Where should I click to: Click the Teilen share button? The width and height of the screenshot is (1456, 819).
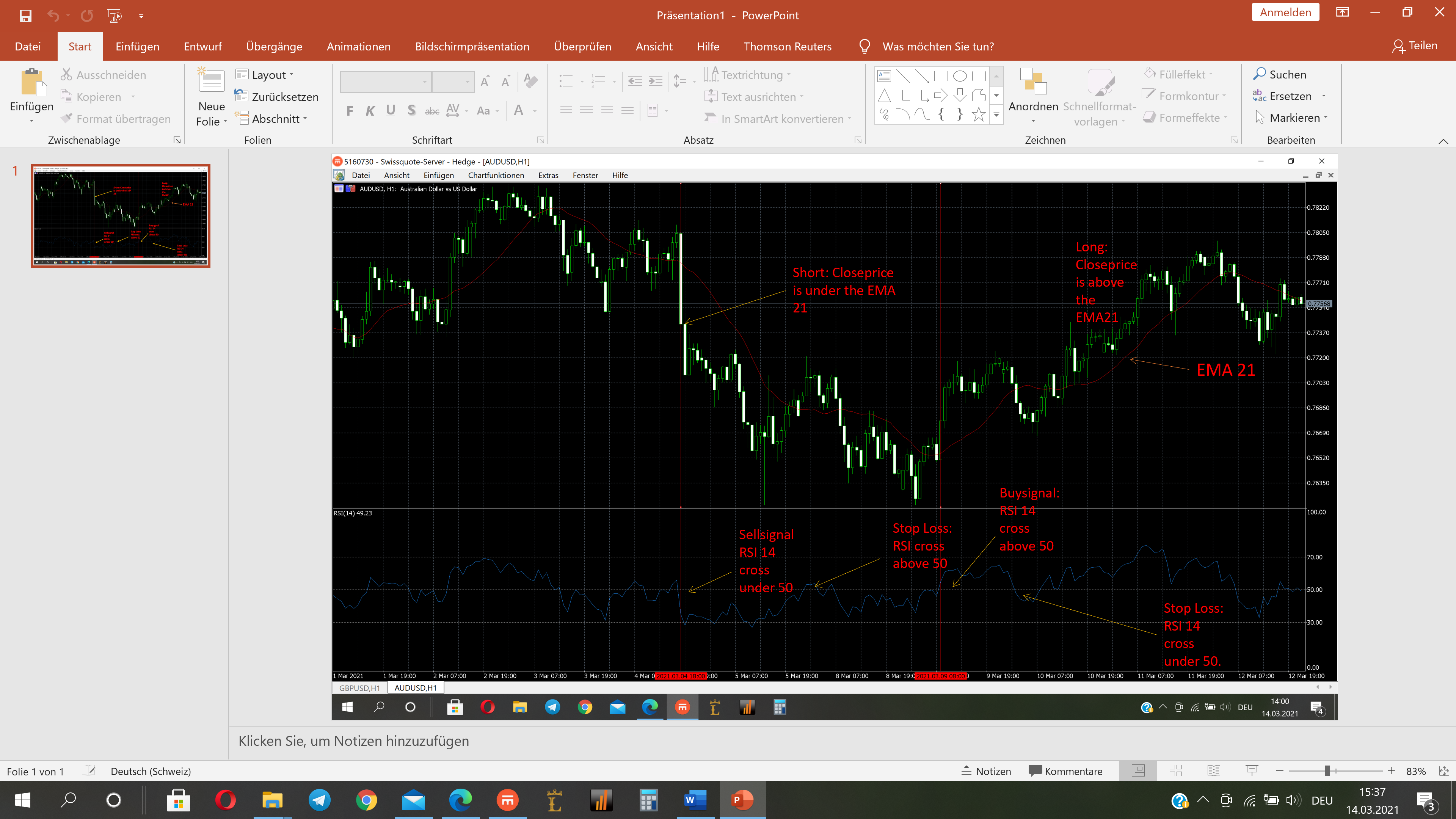[1415, 46]
